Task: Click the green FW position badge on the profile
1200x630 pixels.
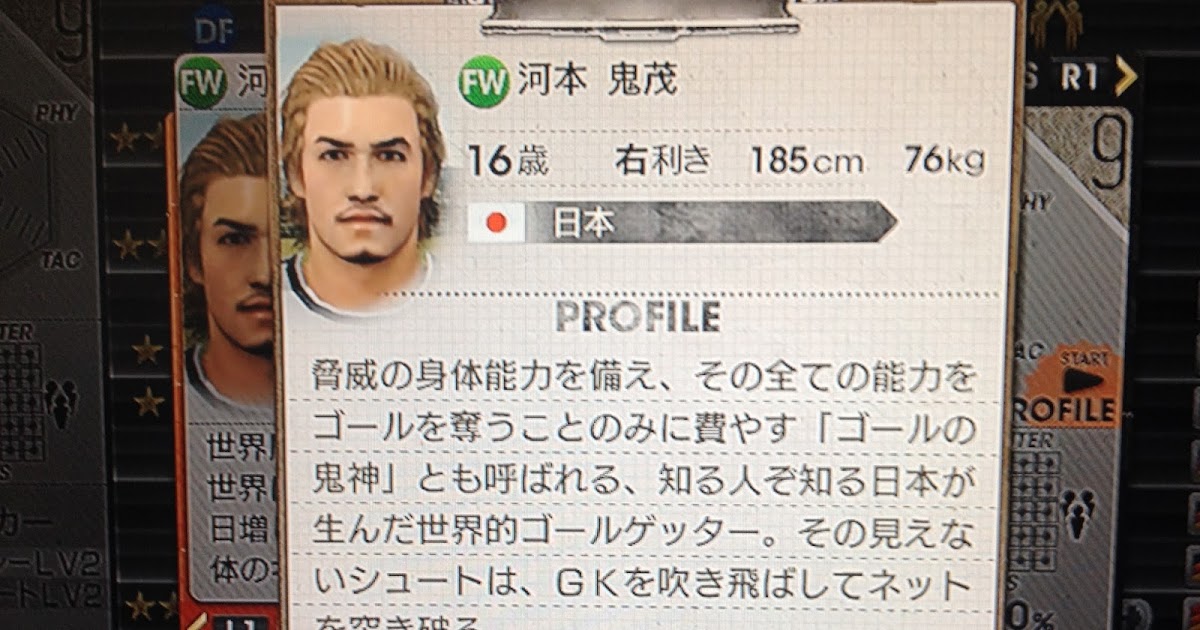Action: point(484,82)
